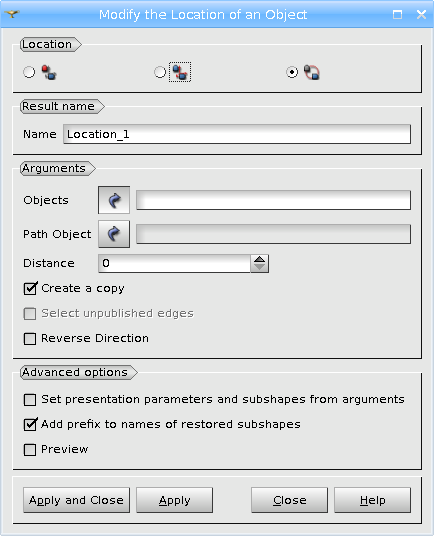Select the first translation mode icon
Viewport: 434px width, 536px height.
(49, 72)
